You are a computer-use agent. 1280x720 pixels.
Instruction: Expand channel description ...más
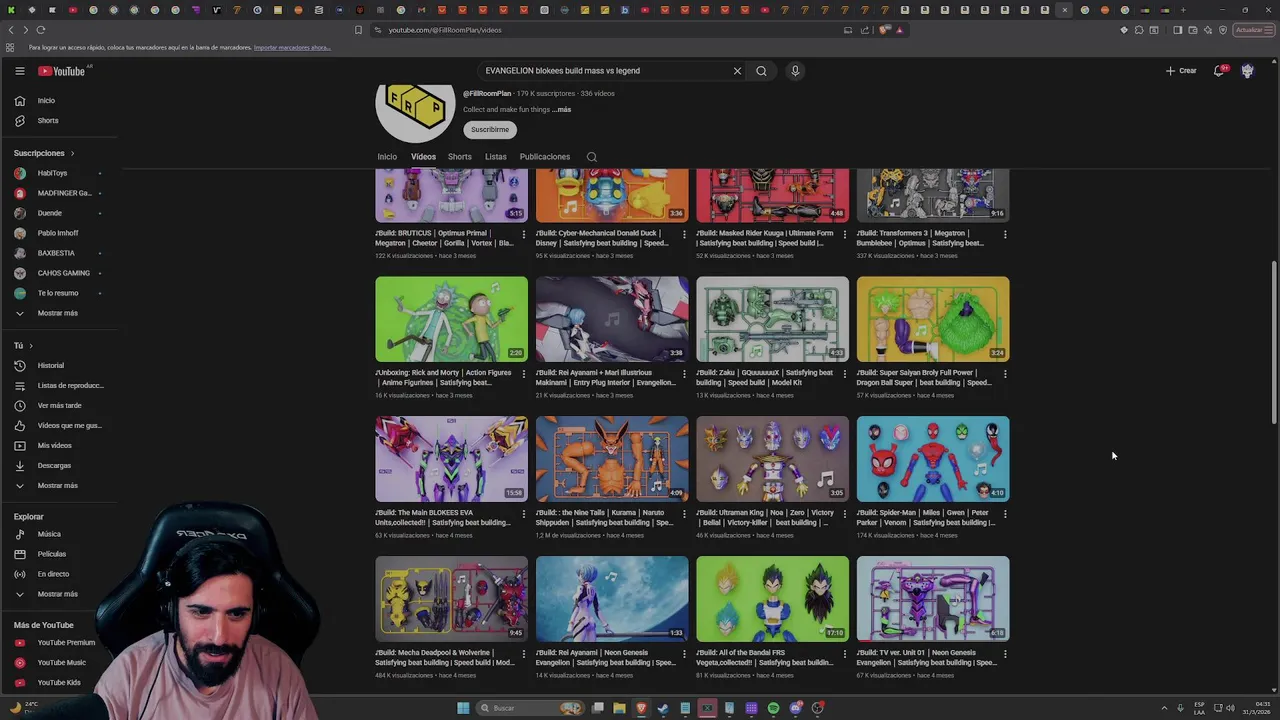pos(562,110)
